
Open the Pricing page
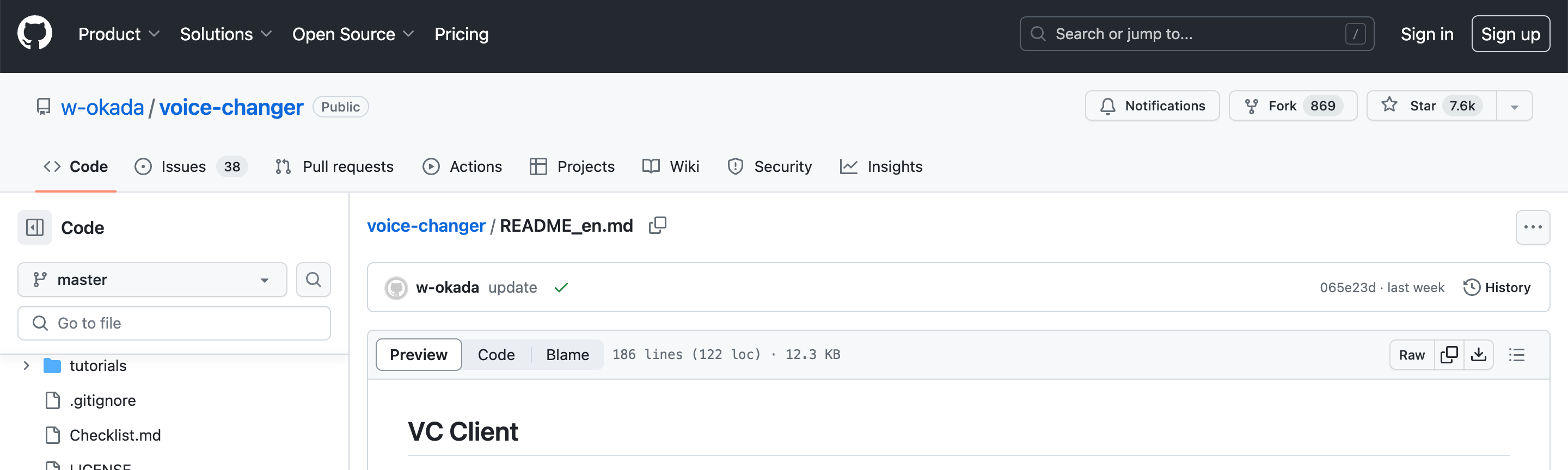pos(461,34)
